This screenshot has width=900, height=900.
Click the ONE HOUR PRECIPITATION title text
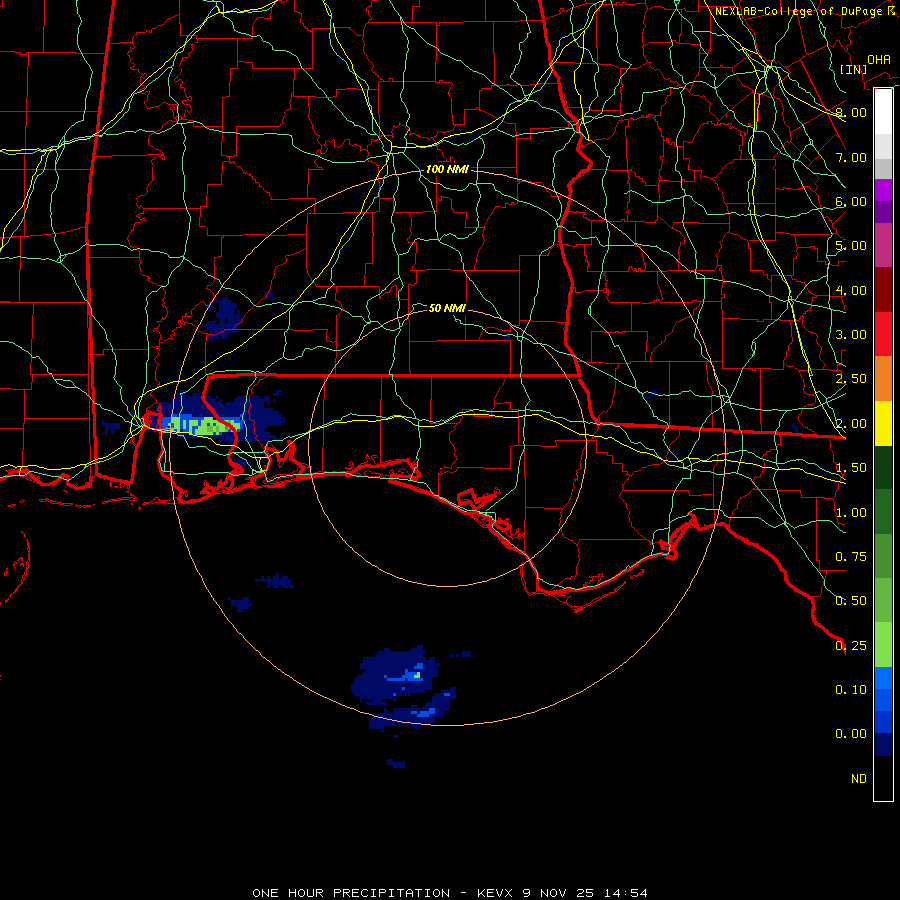(351, 893)
